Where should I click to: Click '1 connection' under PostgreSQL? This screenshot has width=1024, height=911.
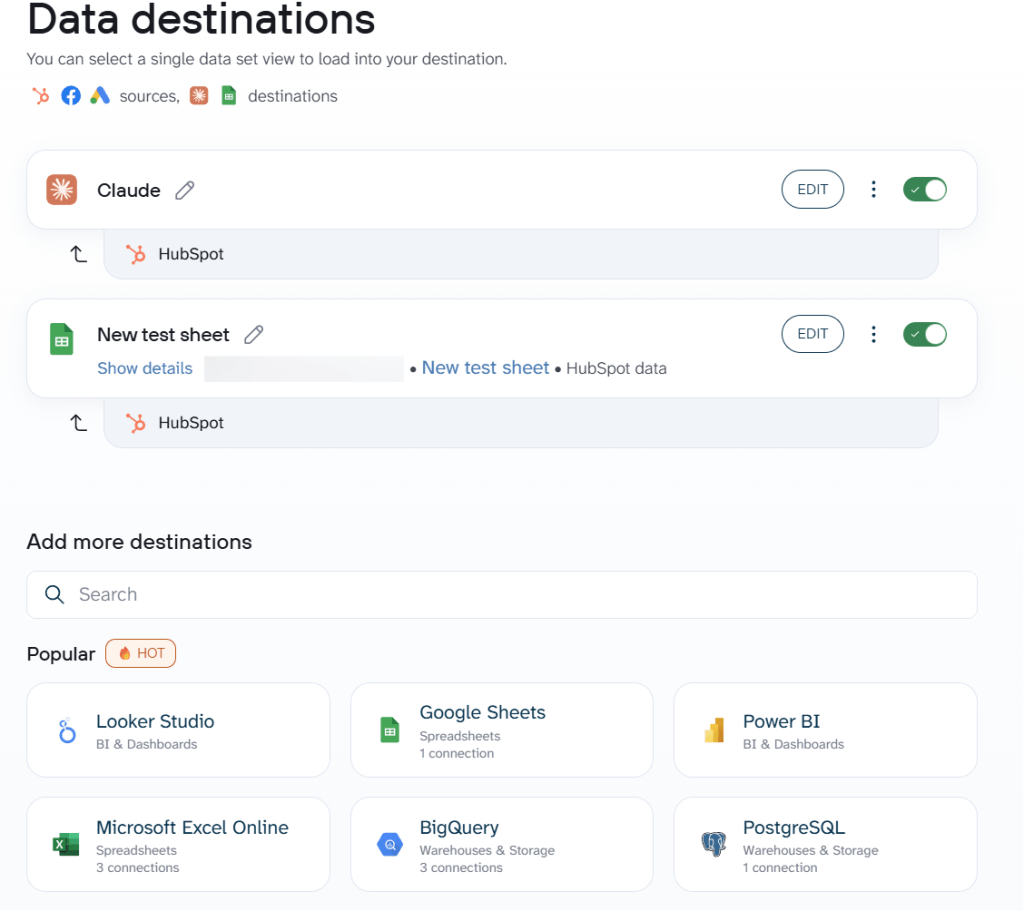[780, 868]
